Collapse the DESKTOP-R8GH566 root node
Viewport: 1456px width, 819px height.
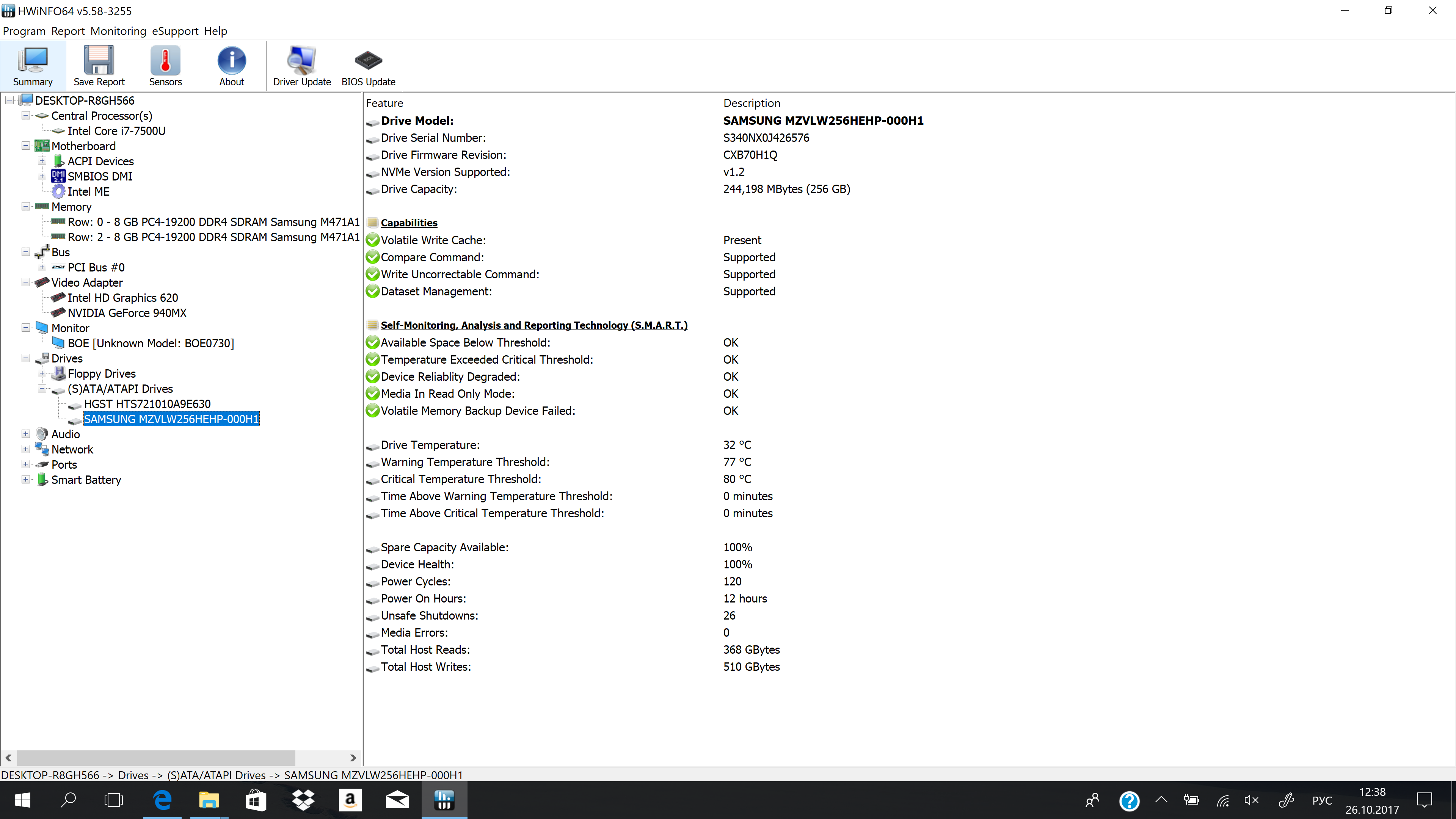point(9,100)
